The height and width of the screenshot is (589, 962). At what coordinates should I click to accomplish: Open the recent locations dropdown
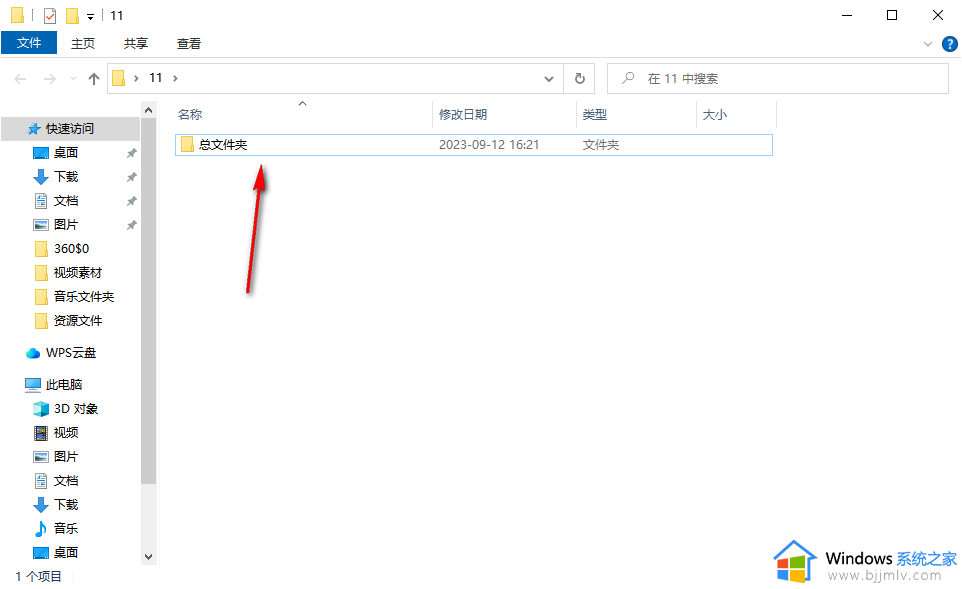click(74, 79)
